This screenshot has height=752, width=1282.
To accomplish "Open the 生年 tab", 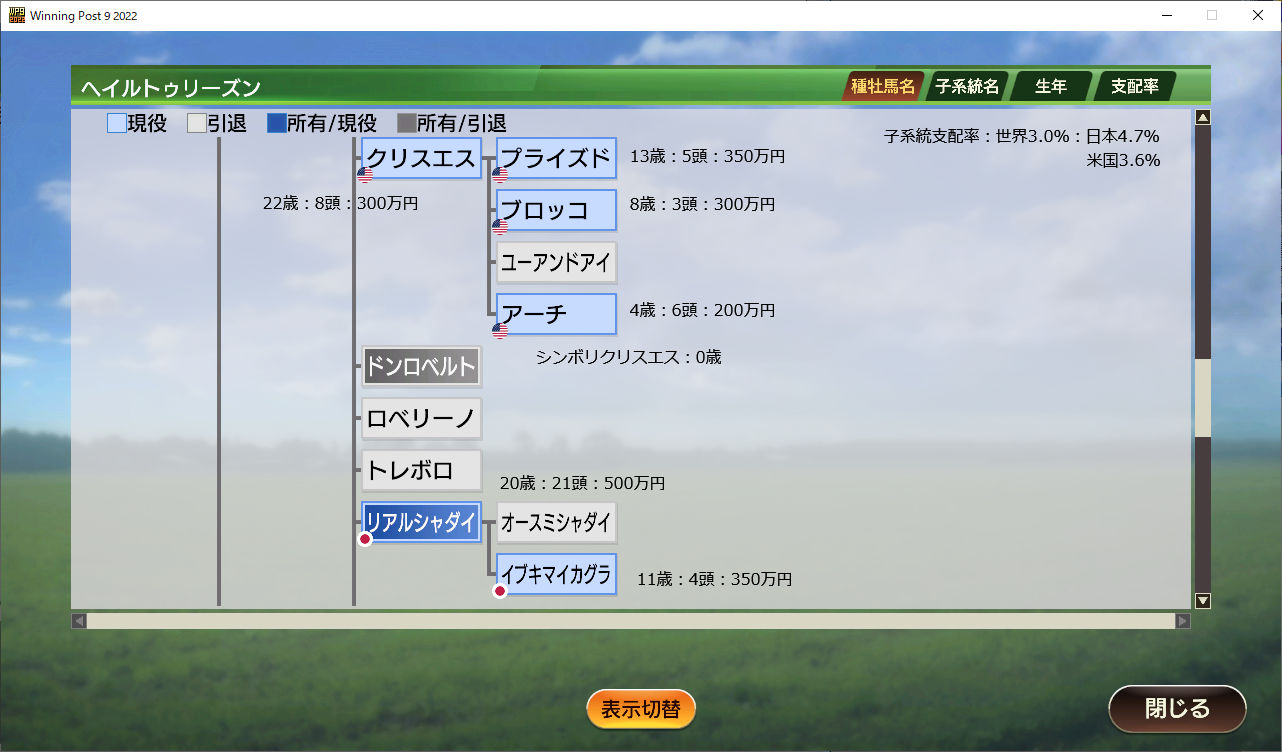I will (x=1051, y=86).
